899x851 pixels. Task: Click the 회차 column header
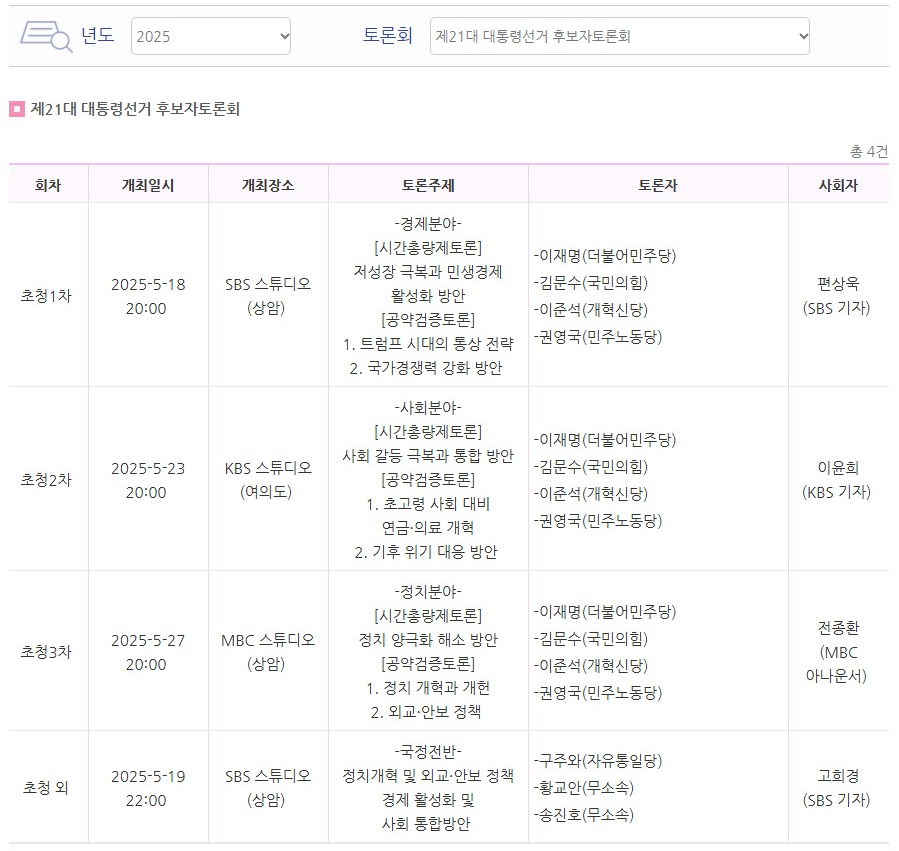[48, 184]
